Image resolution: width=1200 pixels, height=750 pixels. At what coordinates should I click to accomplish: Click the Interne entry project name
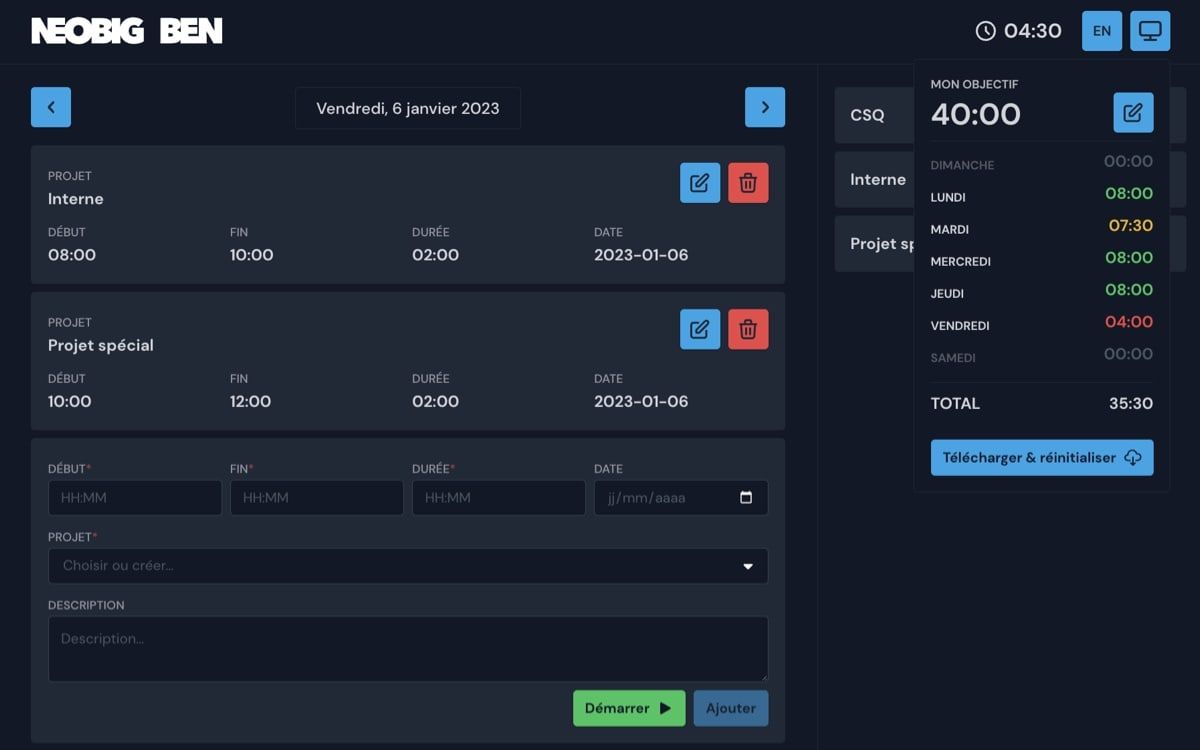click(x=76, y=199)
